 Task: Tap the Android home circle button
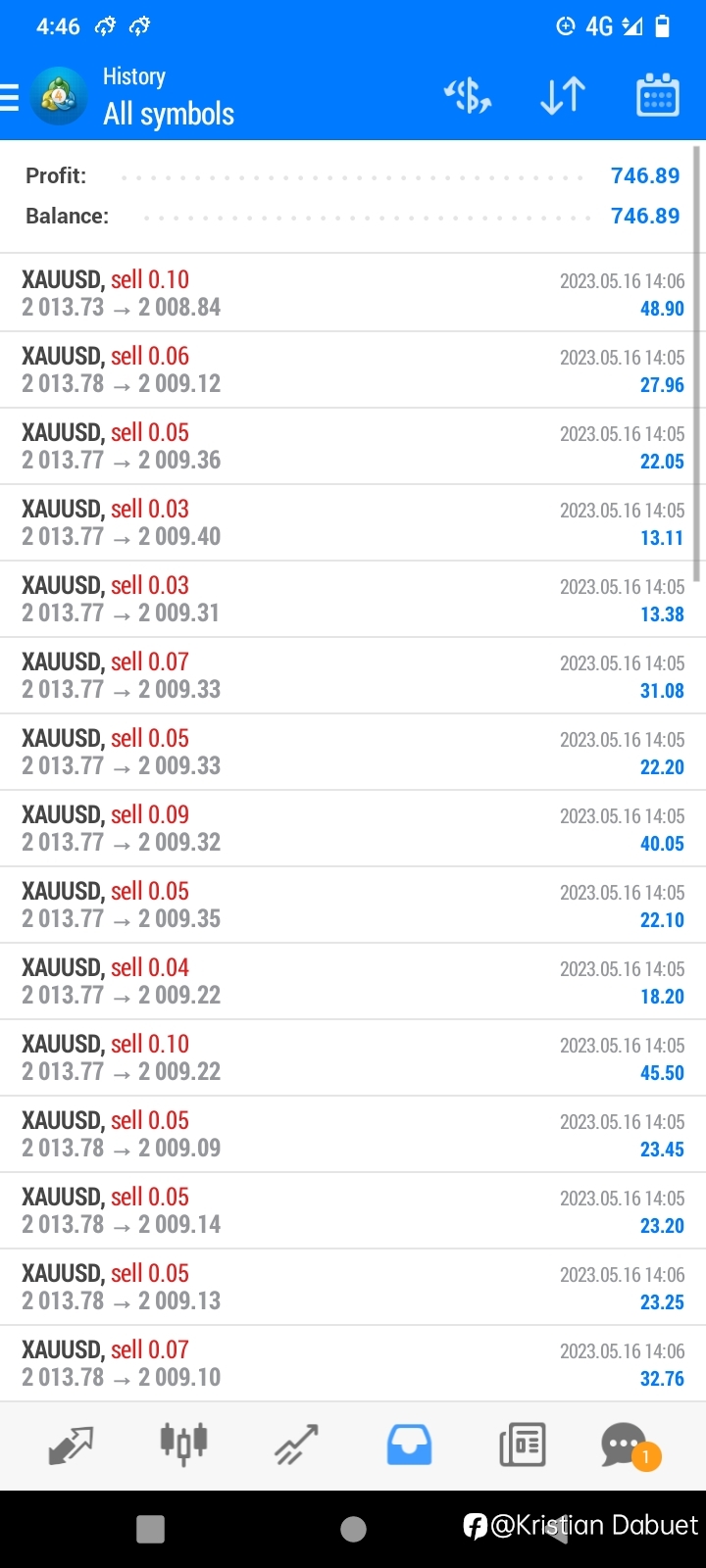tap(353, 1529)
